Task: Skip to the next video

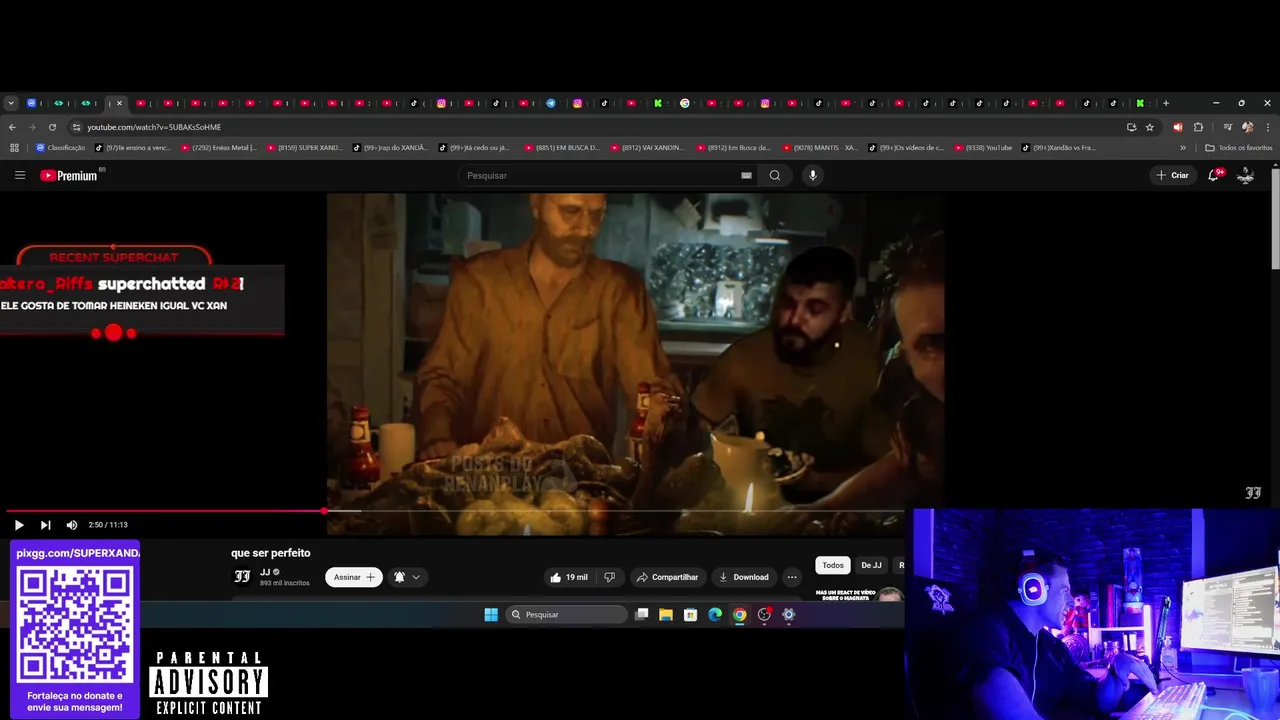Action: pyautogui.click(x=45, y=525)
